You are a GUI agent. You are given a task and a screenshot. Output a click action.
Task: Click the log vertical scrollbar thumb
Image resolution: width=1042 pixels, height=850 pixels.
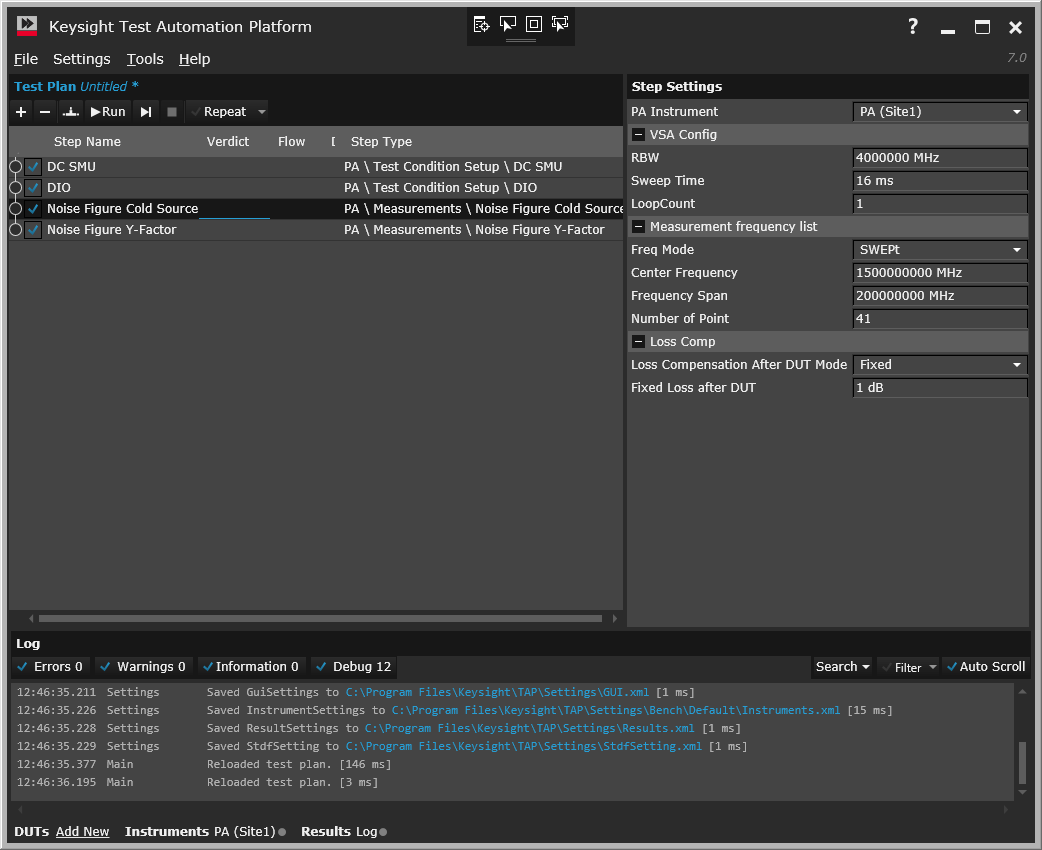1022,763
